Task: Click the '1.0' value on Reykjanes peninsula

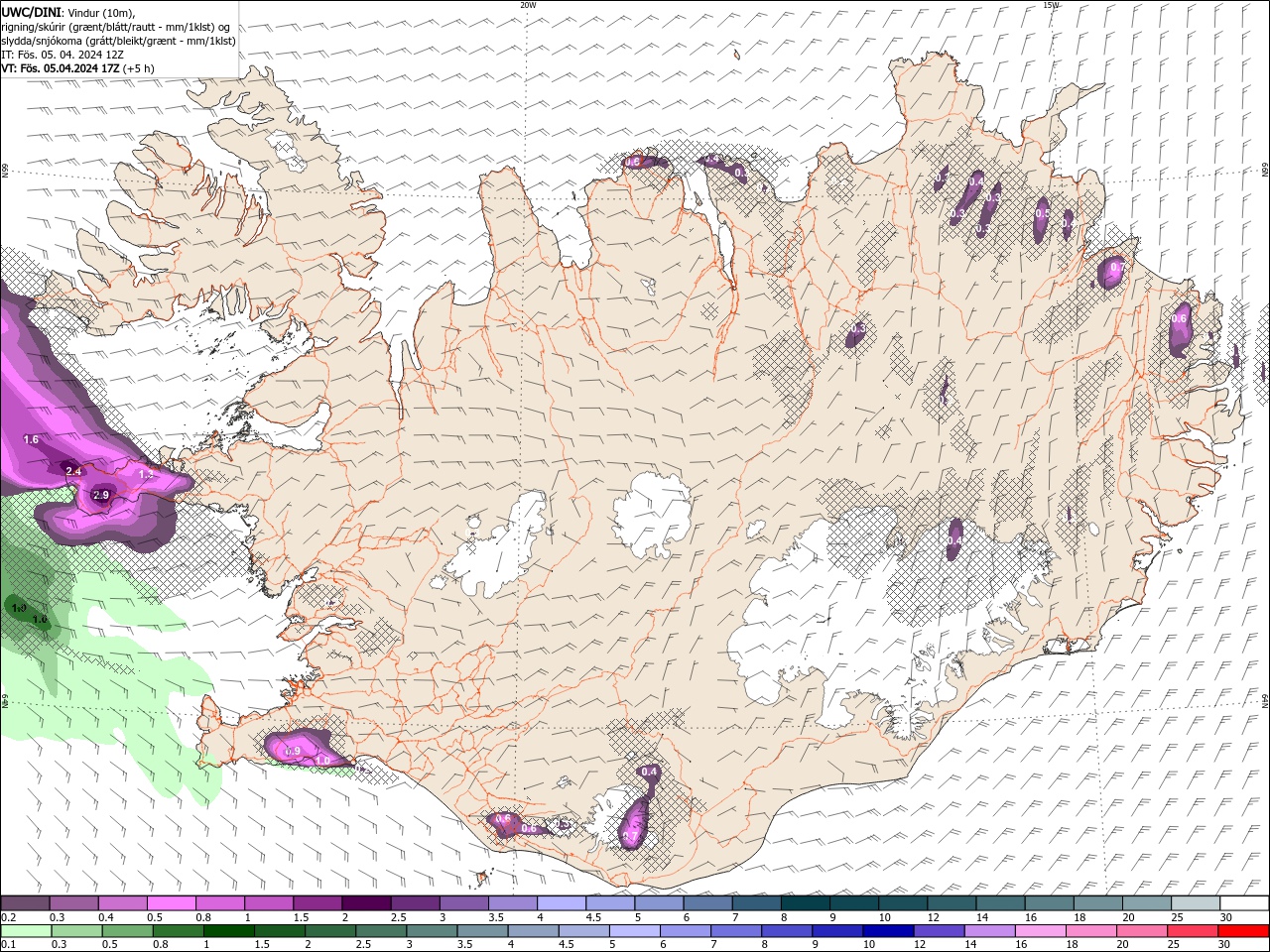Action: click(x=322, y=761)
